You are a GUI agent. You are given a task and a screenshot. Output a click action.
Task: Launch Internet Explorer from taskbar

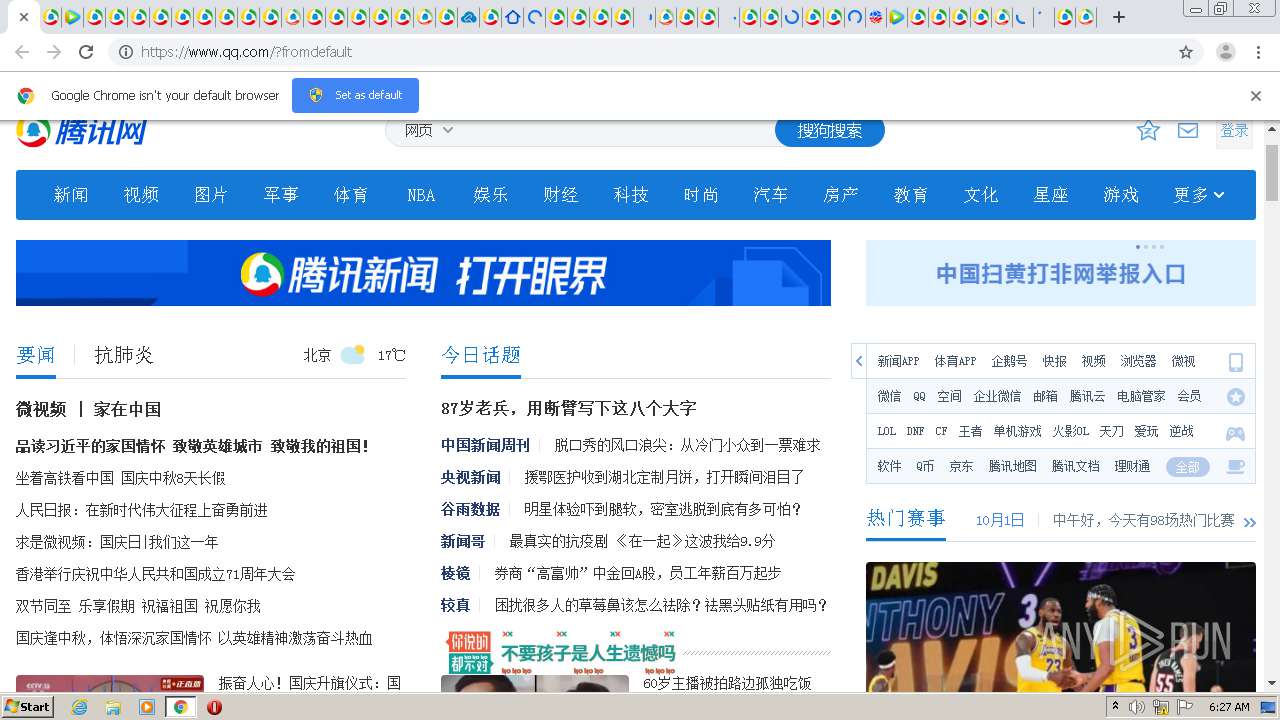79,707
